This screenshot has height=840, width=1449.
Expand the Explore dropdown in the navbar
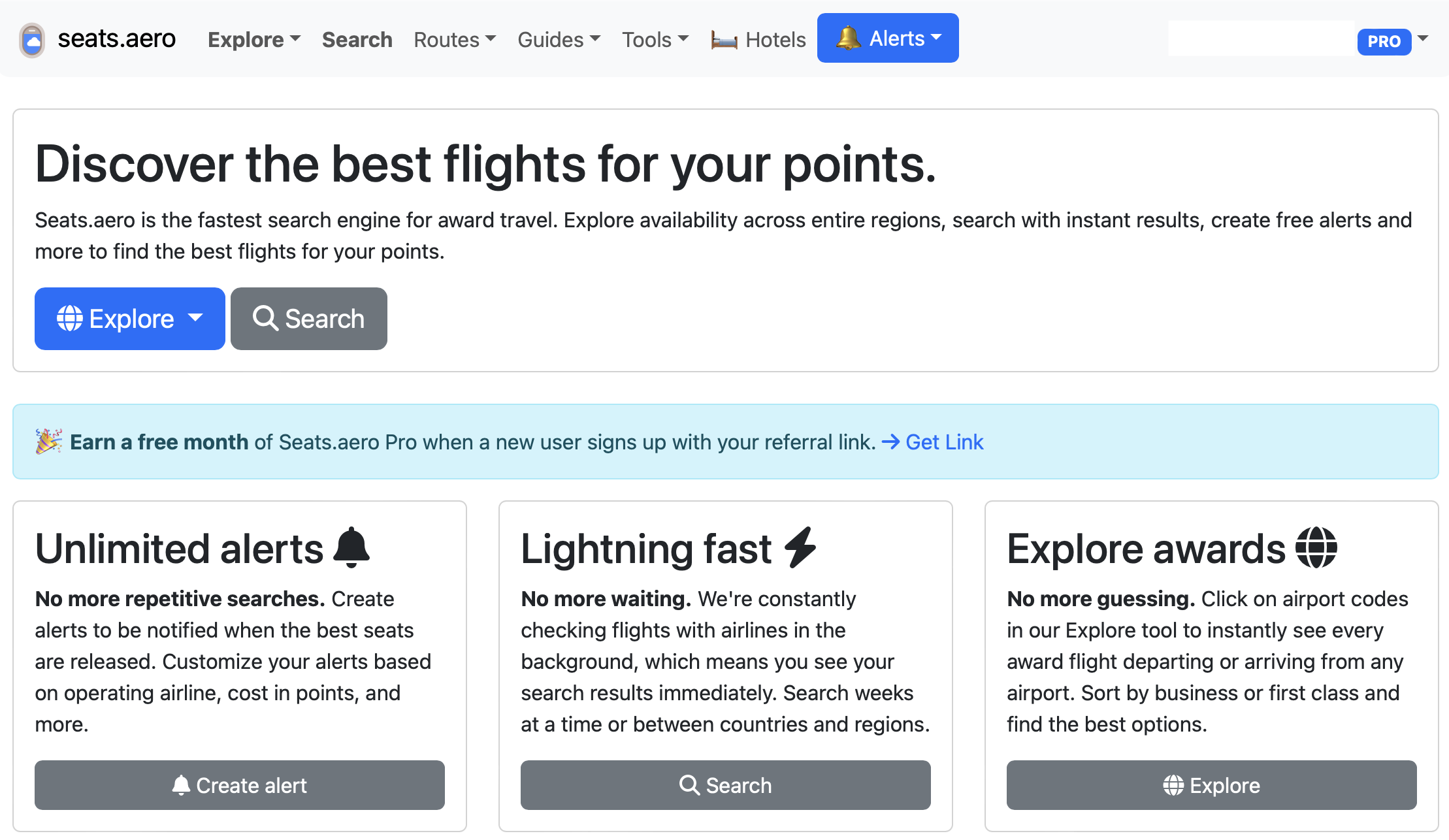click(254, 40)
